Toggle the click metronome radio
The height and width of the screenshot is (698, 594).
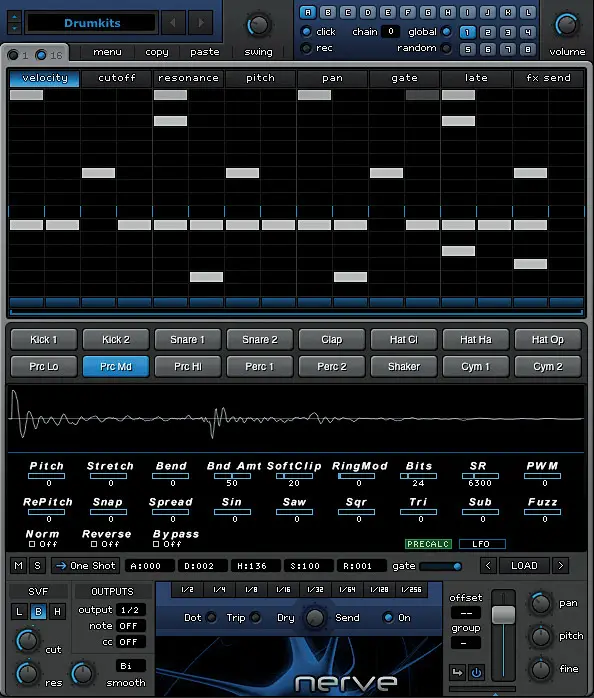pyautogui.click(x=306, y=32)
